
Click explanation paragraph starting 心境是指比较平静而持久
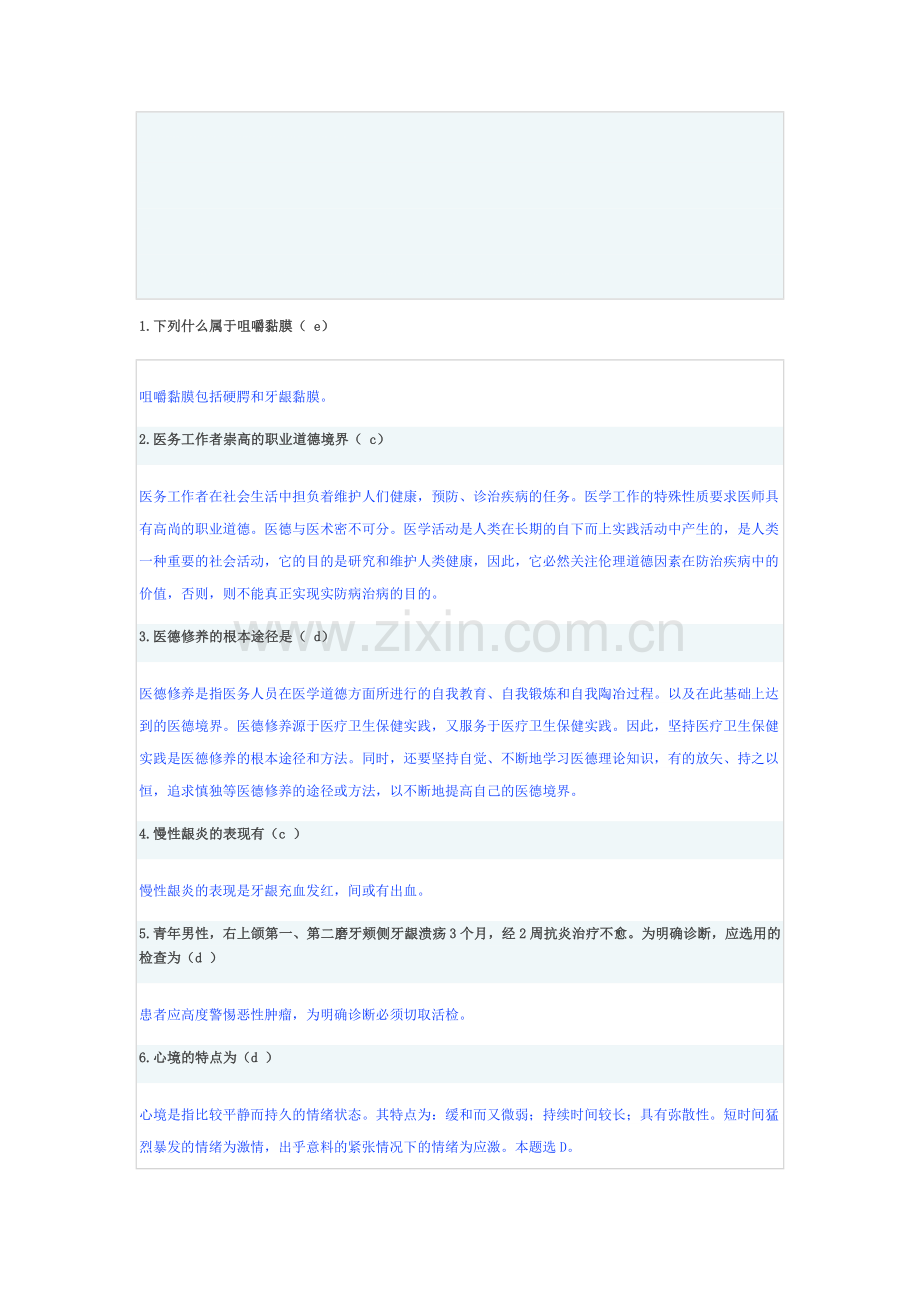click(459, 1131)
